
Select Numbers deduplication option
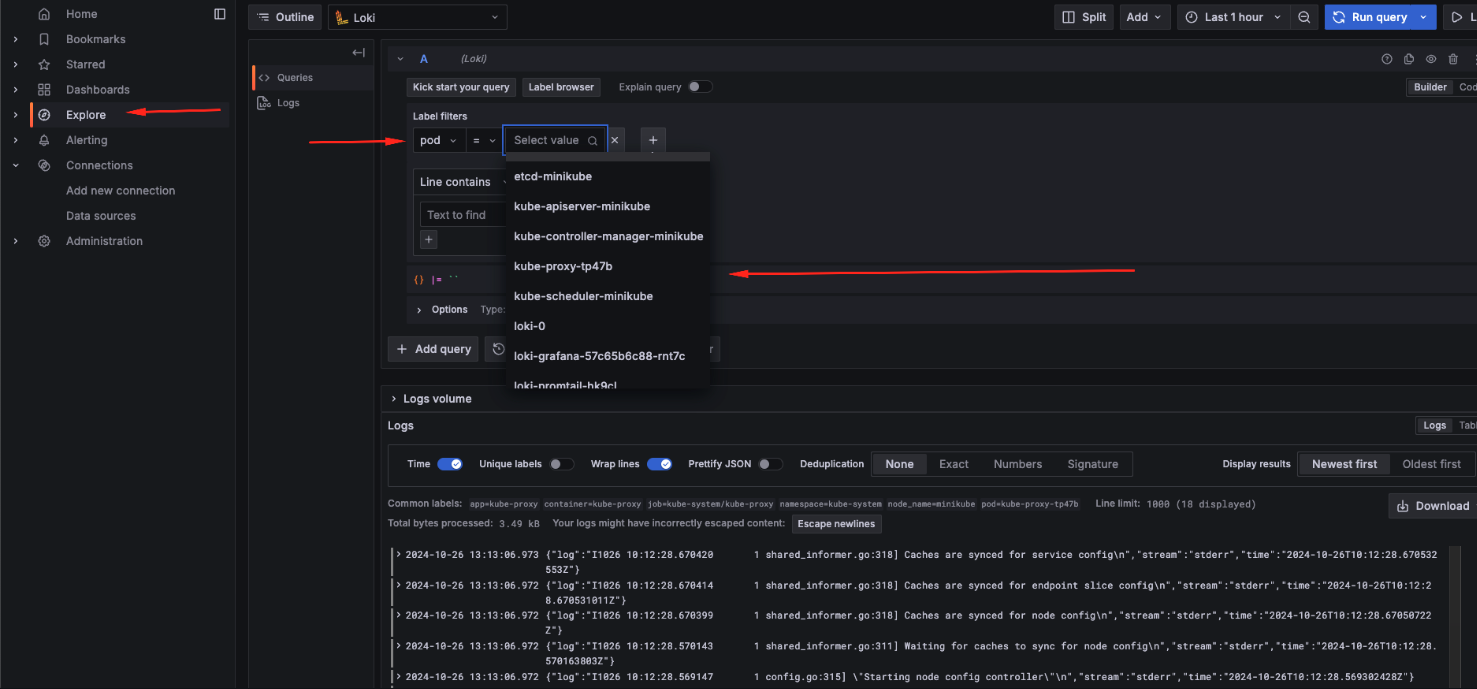click(1017, 464)
